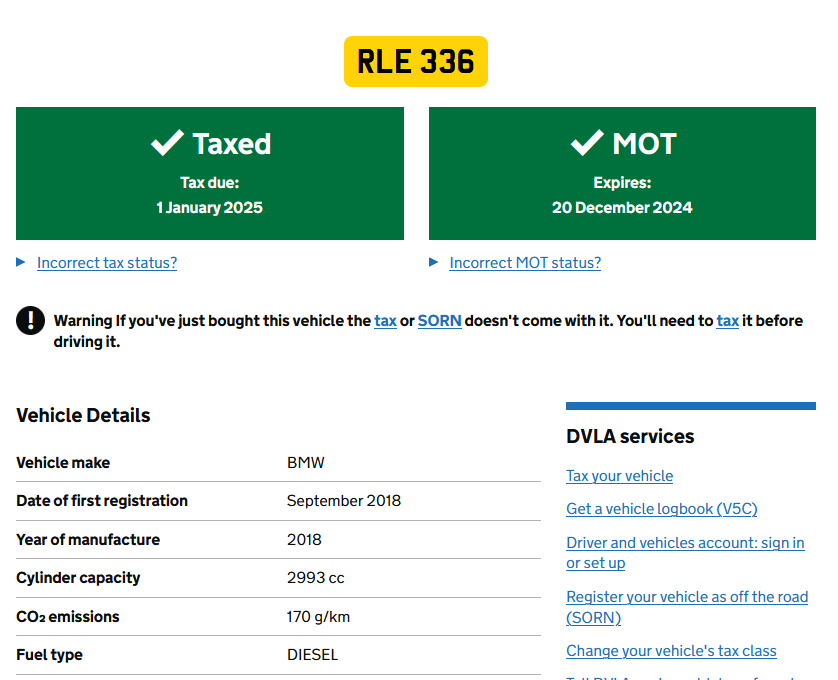Open Tax your vehicle service link

(619, 476)
